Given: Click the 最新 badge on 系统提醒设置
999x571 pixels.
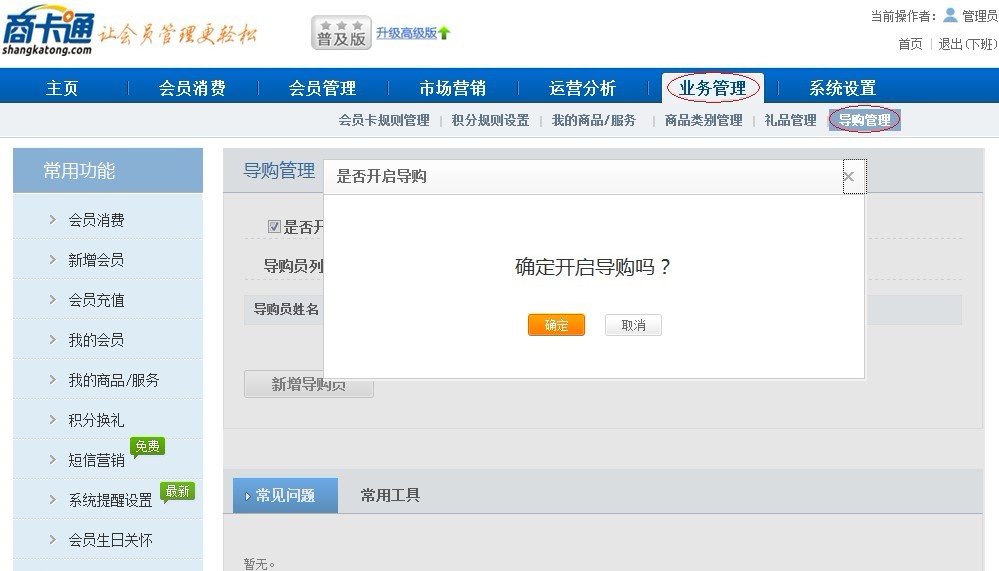Looking at the screenshot, I should click(x=177, y=491).
